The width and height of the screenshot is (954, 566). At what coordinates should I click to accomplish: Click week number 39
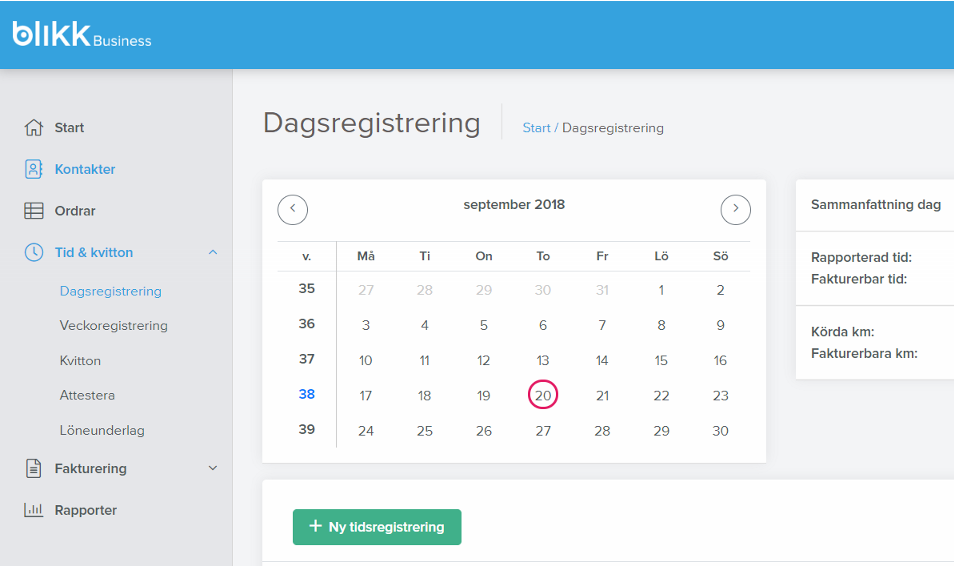(307, 430)
